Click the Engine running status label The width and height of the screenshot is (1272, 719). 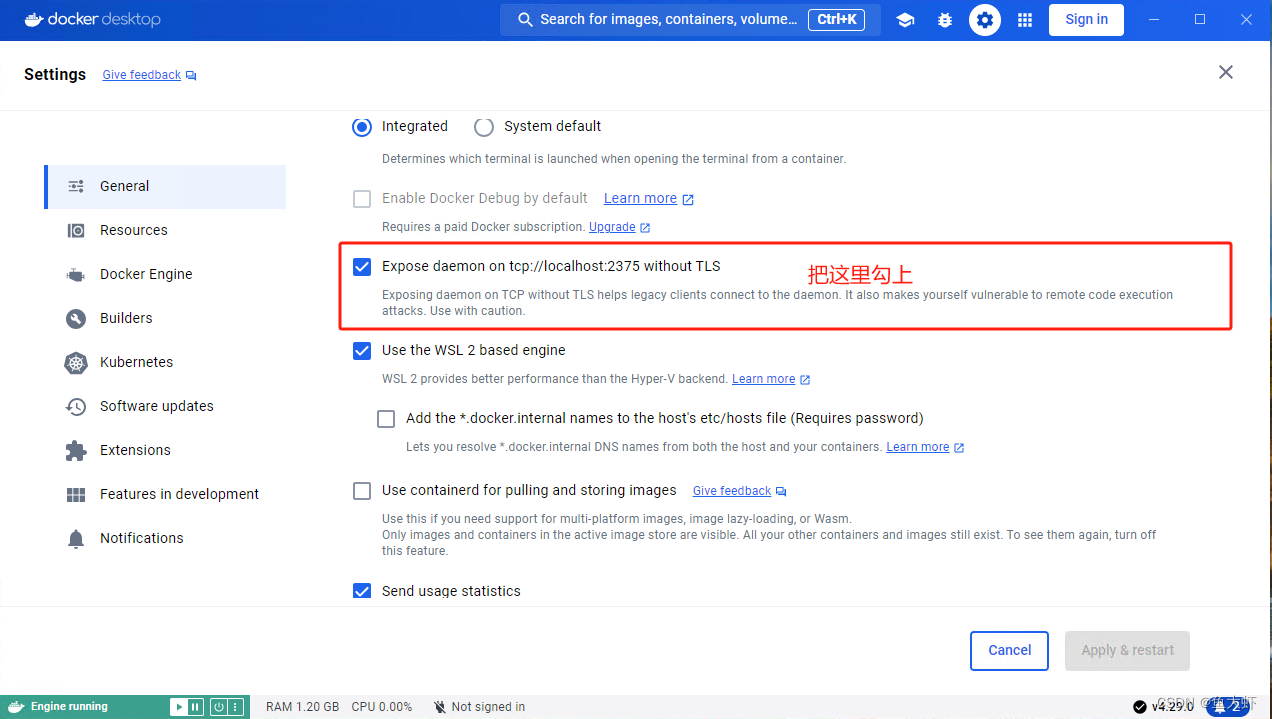click(x=69, y=707)
